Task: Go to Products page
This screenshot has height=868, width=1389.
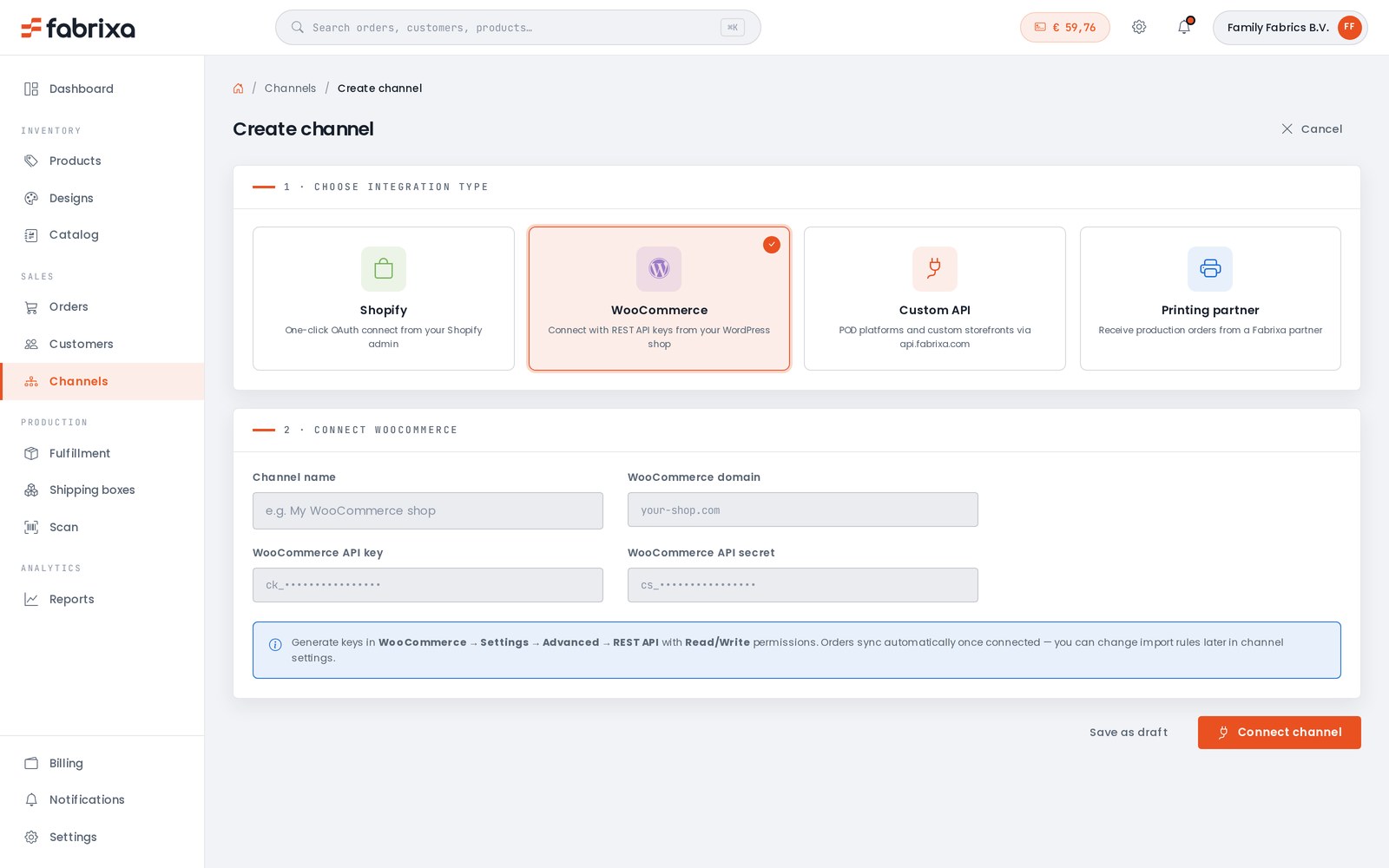Action: pyautogui.click(x=102, y=161)
